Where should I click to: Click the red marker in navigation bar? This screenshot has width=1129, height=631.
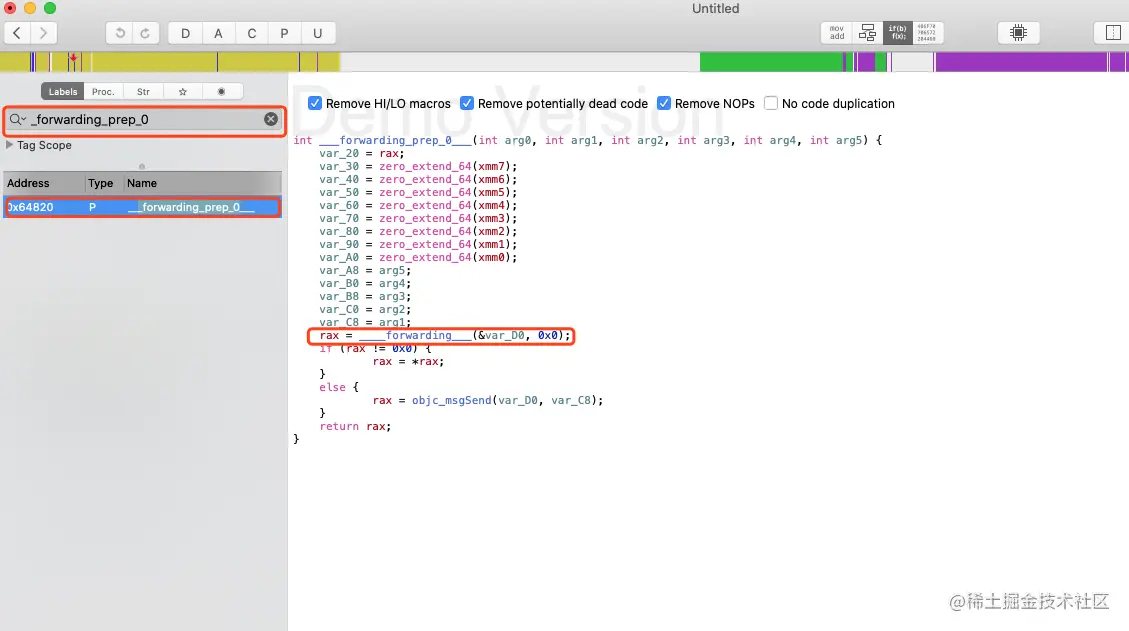point(73,58)
